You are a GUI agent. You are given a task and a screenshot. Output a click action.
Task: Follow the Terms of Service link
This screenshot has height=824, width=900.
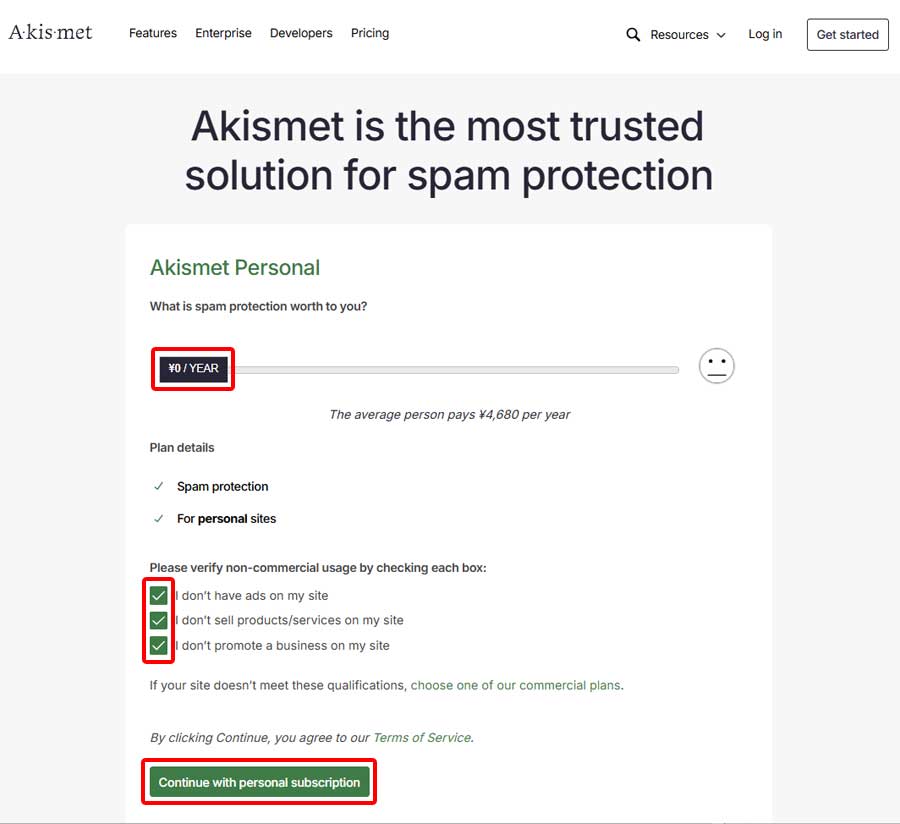[421, 738]
